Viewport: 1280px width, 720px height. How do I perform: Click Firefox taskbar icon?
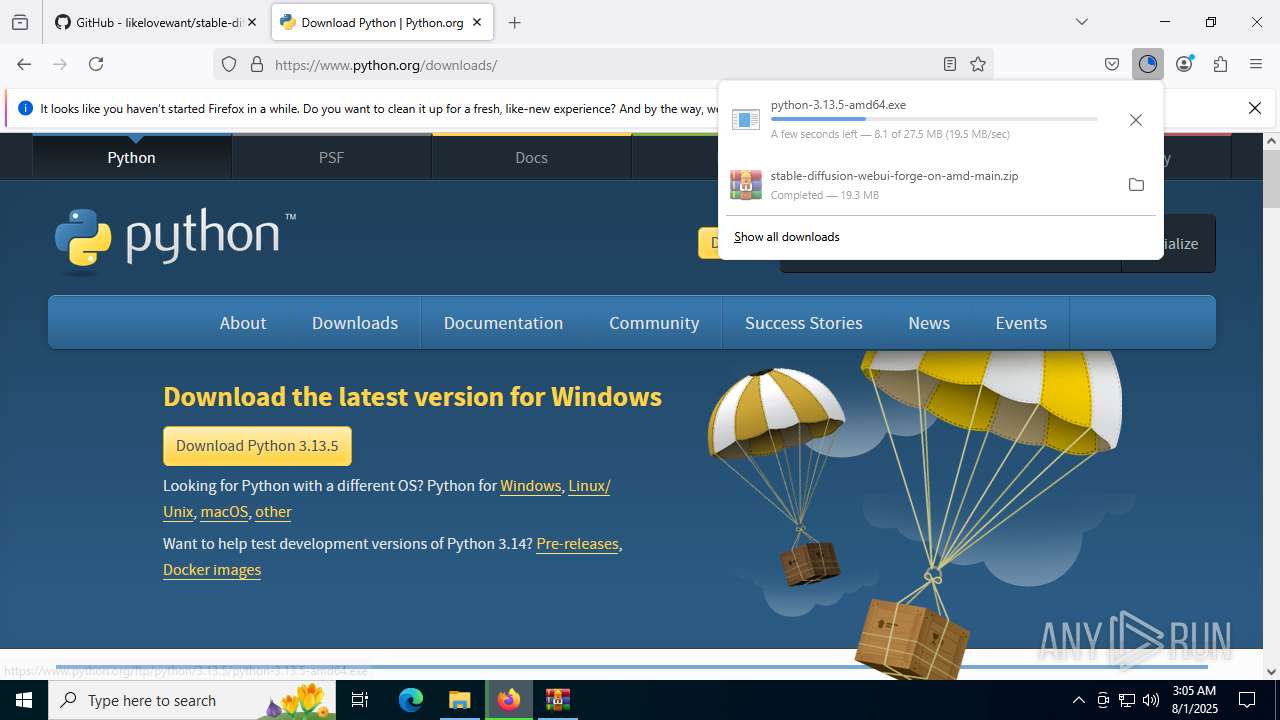pos(509,700)
